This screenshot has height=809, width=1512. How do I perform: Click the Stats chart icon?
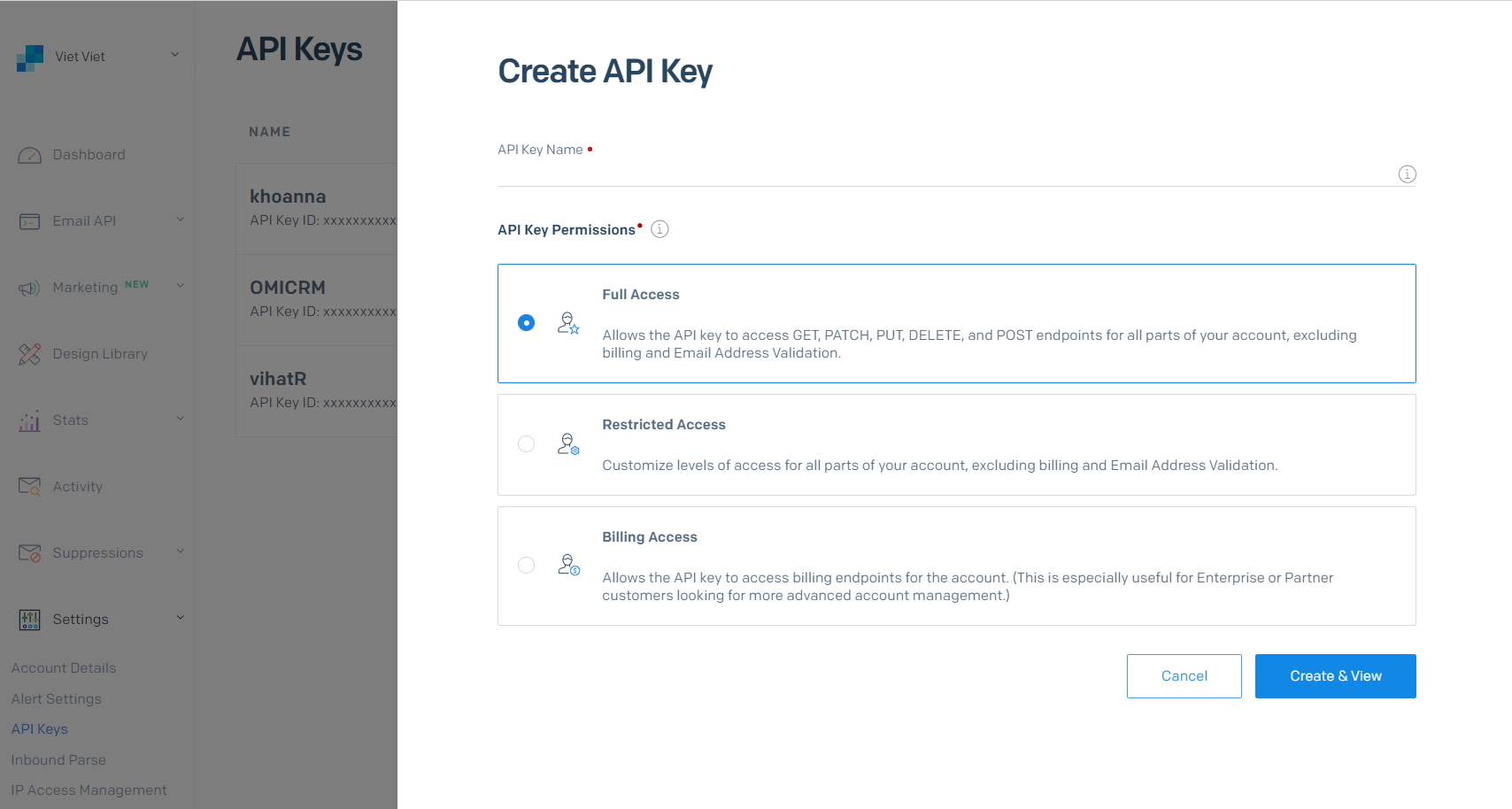tap(29, 420)
